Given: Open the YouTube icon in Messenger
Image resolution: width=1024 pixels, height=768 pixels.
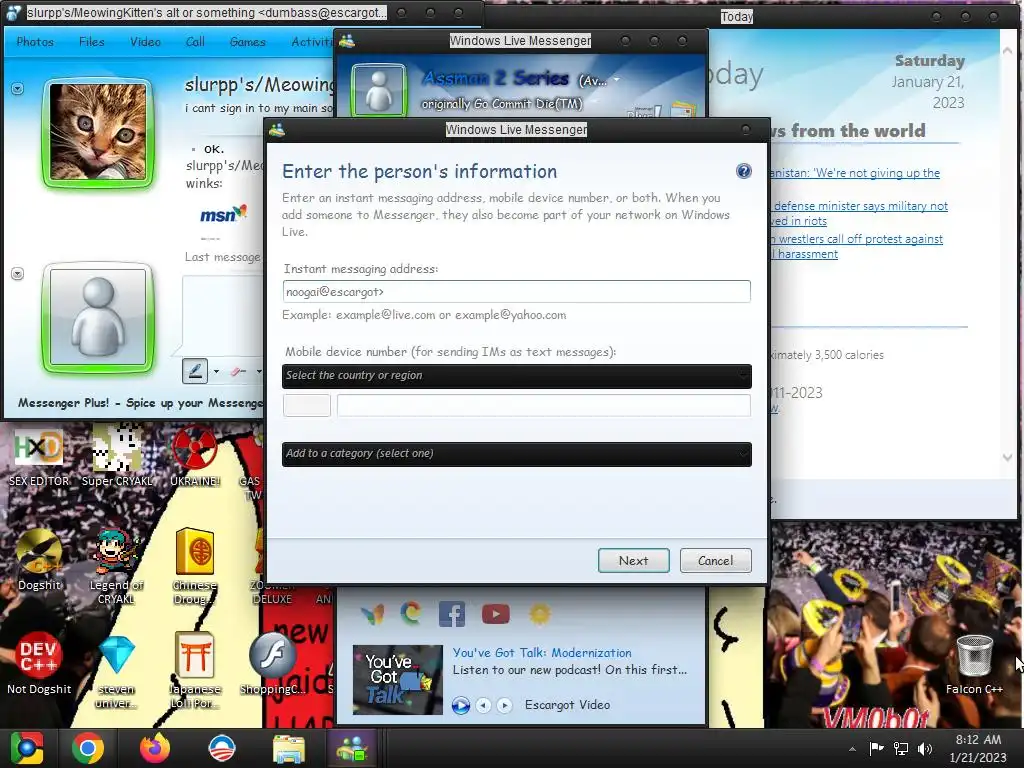Looking at the screenshot, I should (496, 614).
